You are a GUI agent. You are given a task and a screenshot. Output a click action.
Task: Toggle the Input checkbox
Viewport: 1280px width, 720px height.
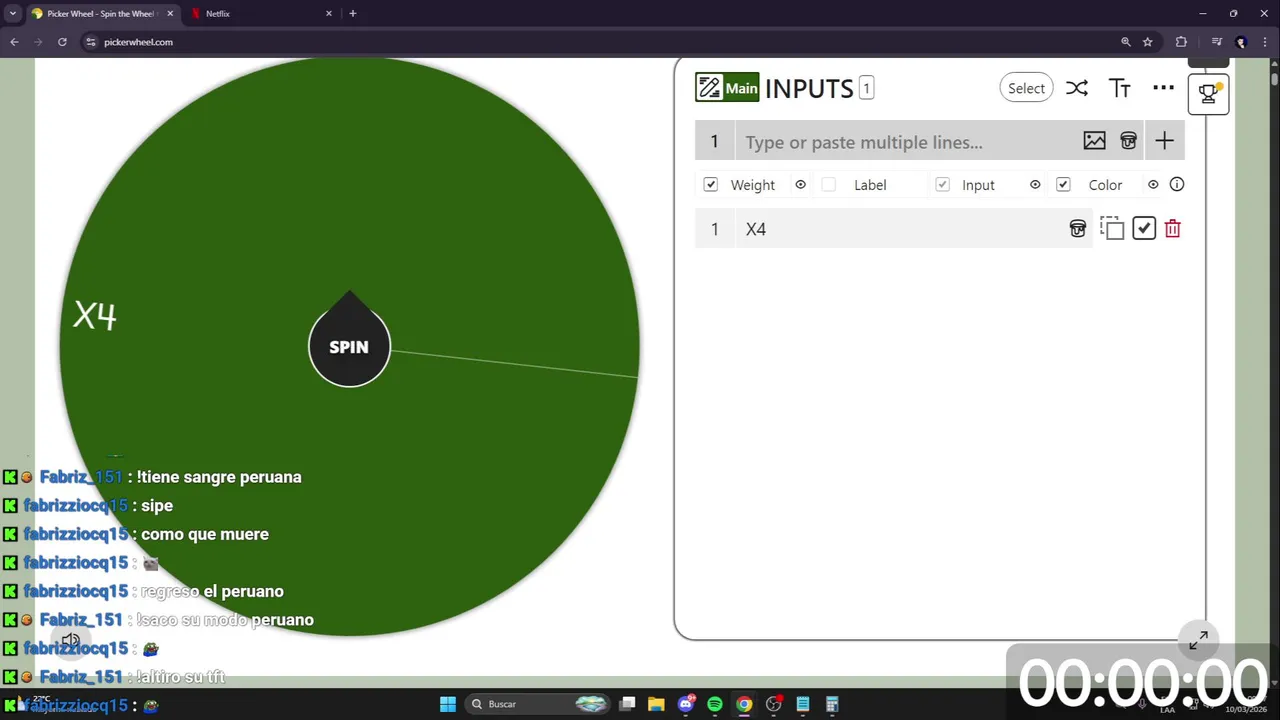(x=942, y=184)
